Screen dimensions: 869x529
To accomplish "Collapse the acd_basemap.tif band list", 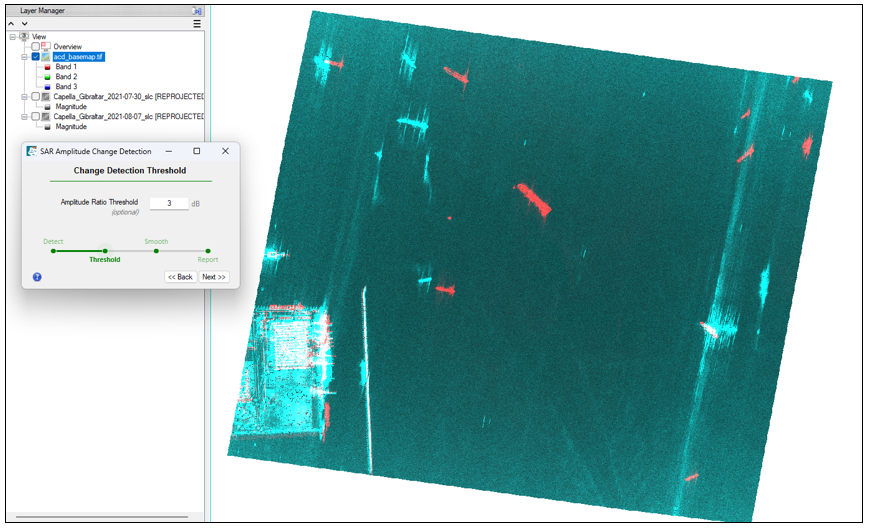I will 24,57.
